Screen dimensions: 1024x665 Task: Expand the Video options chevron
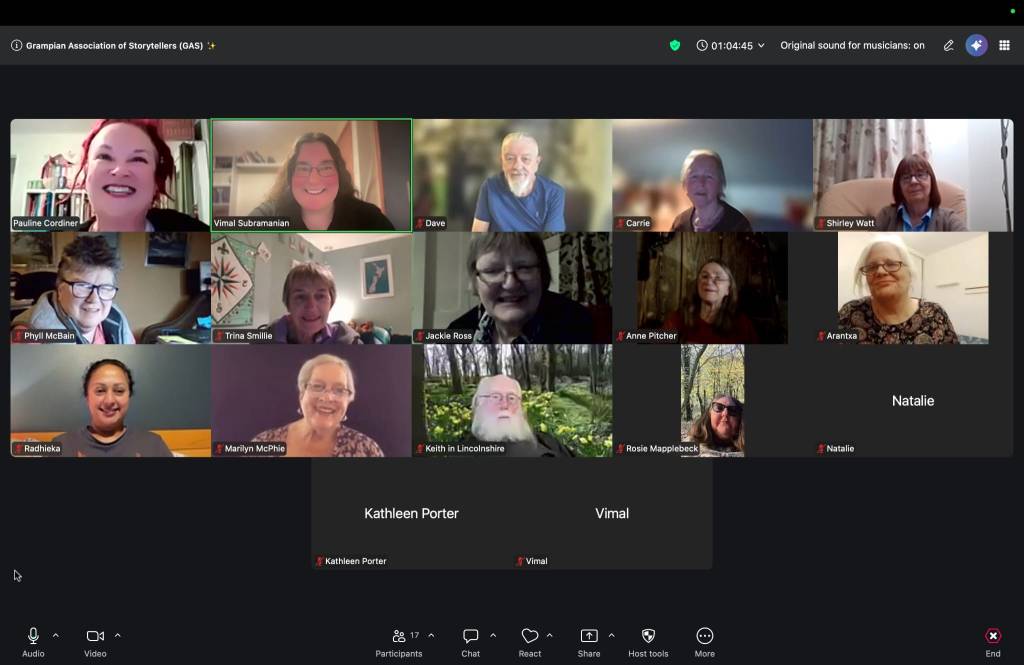click(118, 635)
